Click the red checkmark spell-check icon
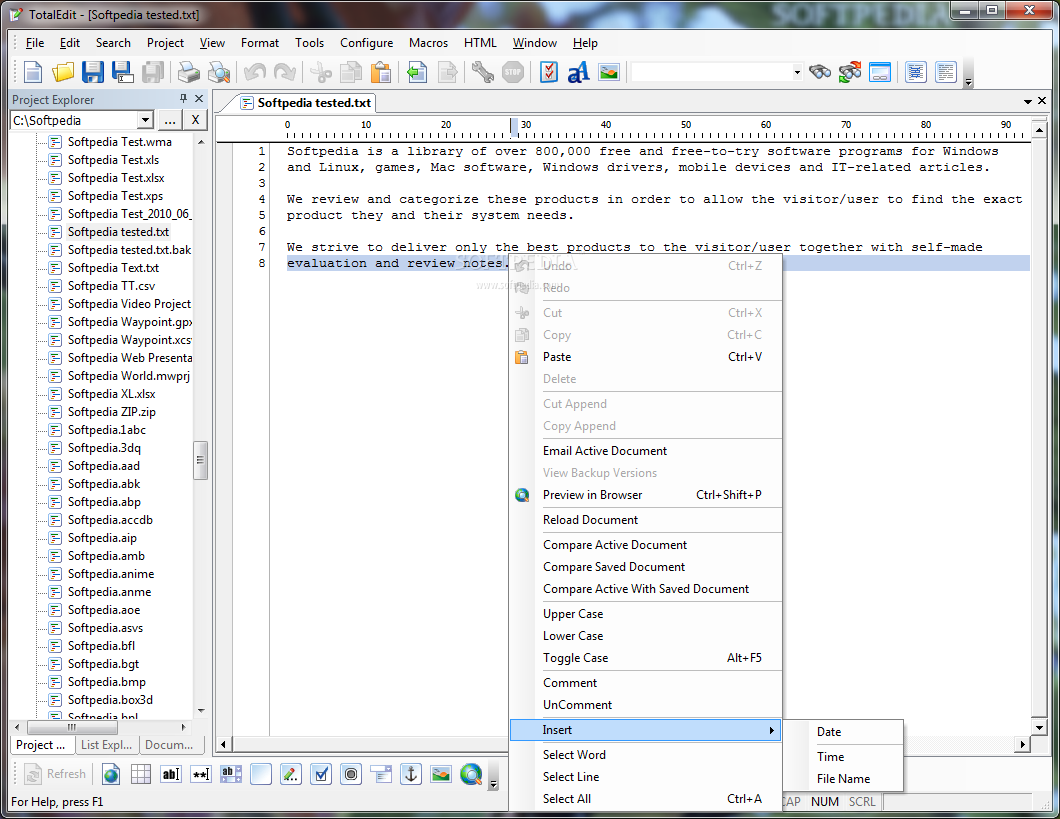Viewport: 1060px width, 819px height. pos(549,72)
